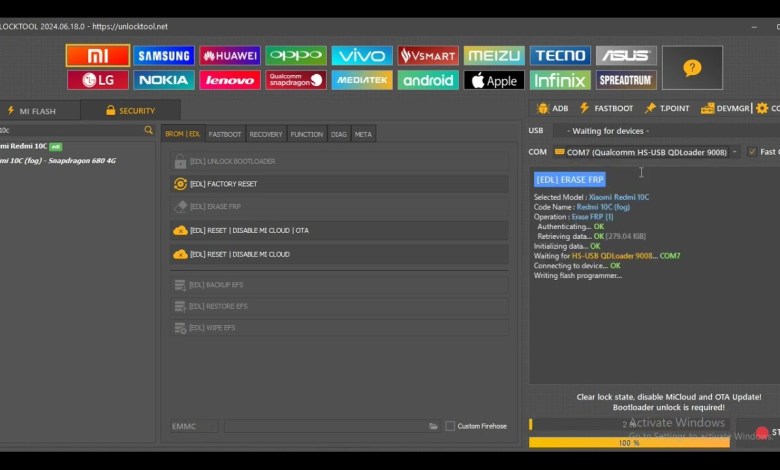780x470 pixels.
Task: Select Redmi 10C (fog) Snapdragon 680 entry
Action: [x=60, y=160]
